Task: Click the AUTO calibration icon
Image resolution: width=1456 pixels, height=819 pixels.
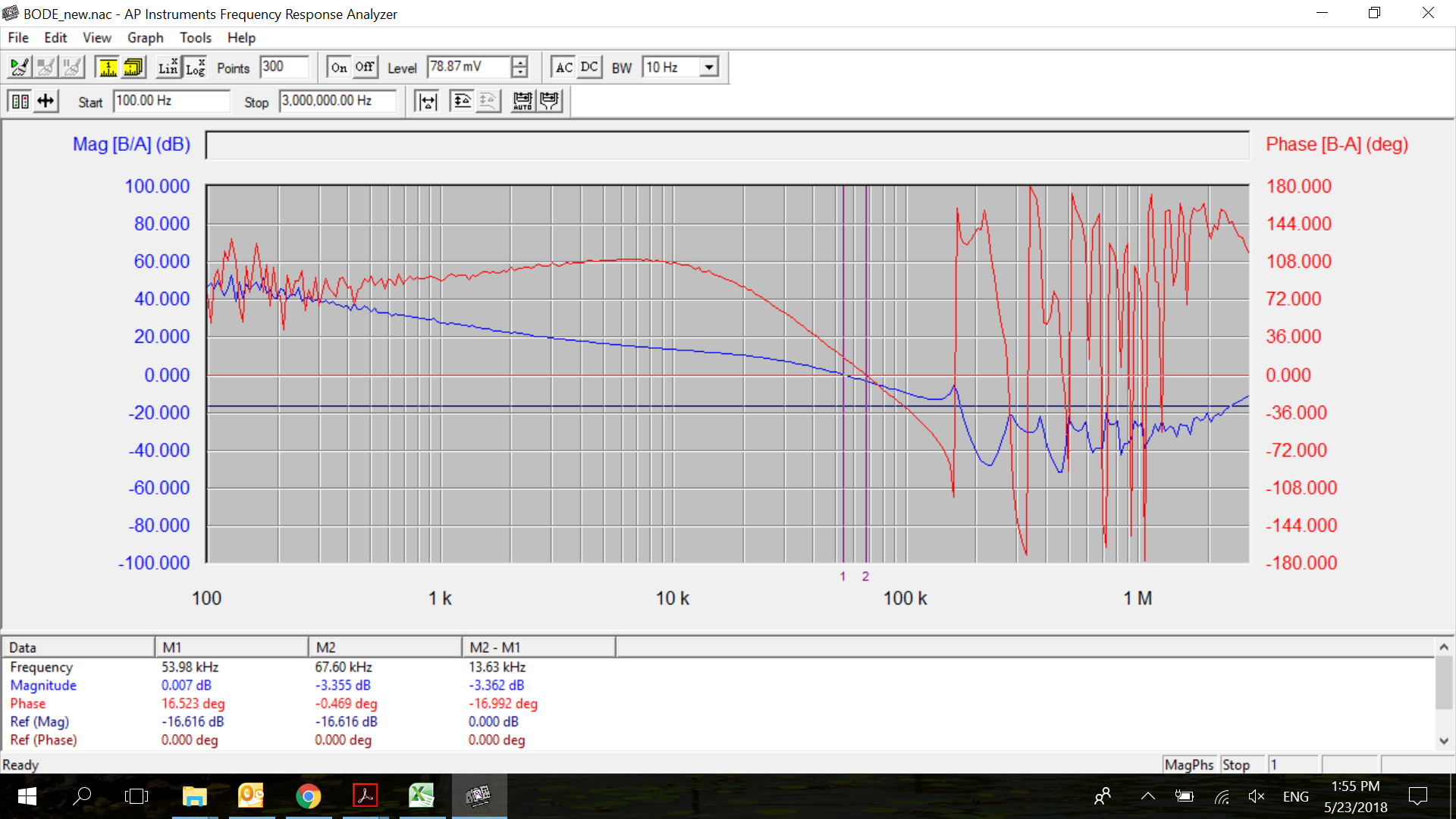Action: coord(522,101)
